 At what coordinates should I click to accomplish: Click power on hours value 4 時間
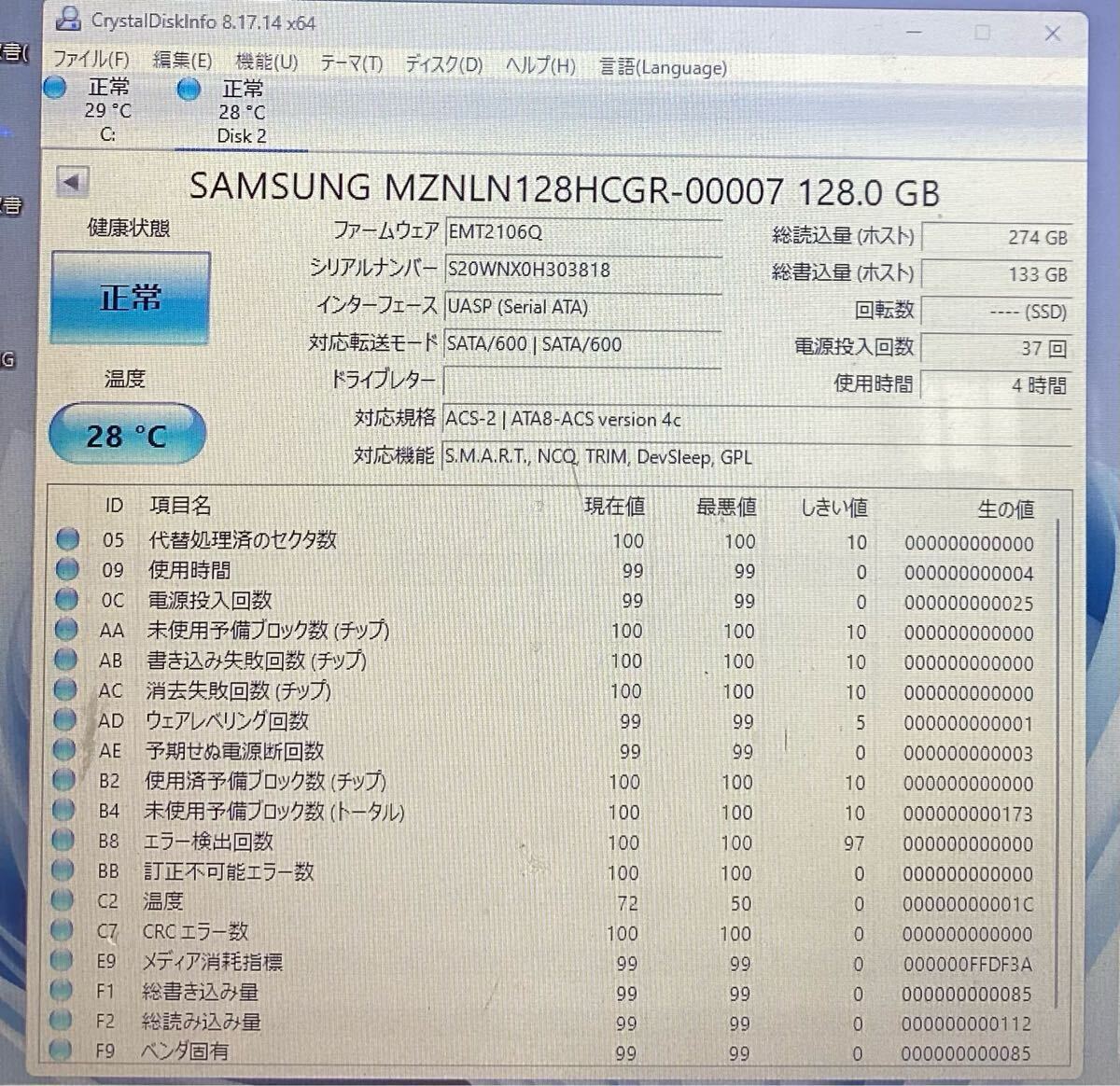pyautogui.click(x=996, y=384)
